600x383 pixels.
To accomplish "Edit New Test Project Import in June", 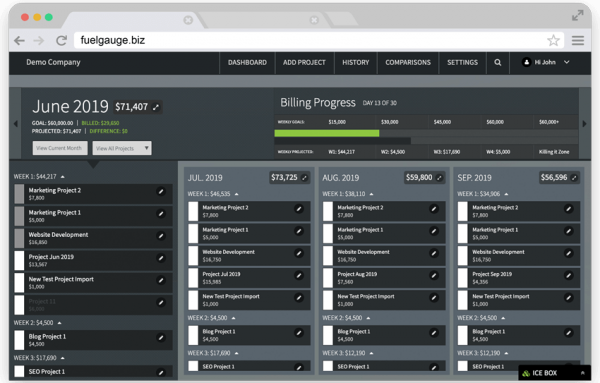I will tap(161, 280).
